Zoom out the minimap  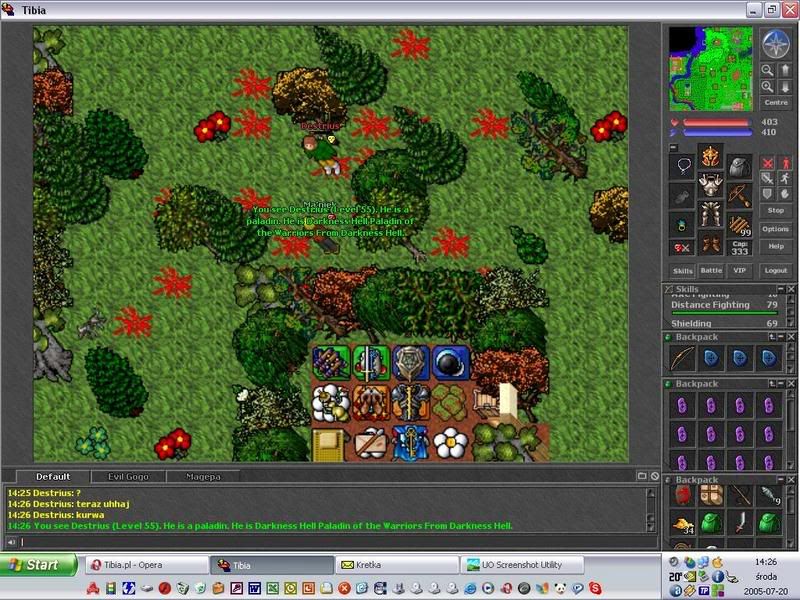click(767, 70)
